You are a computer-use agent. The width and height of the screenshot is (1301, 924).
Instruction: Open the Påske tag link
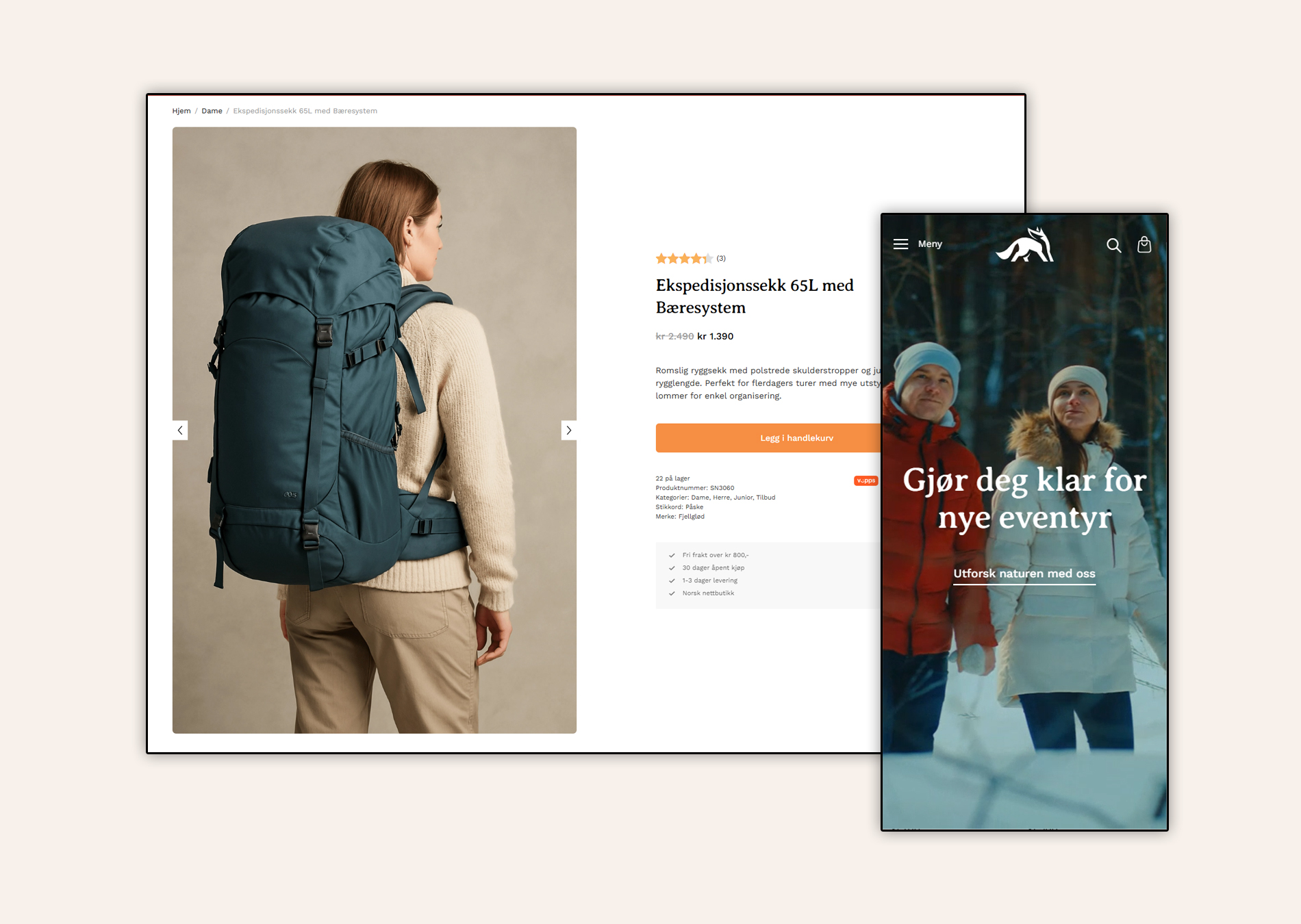point(694,507)
